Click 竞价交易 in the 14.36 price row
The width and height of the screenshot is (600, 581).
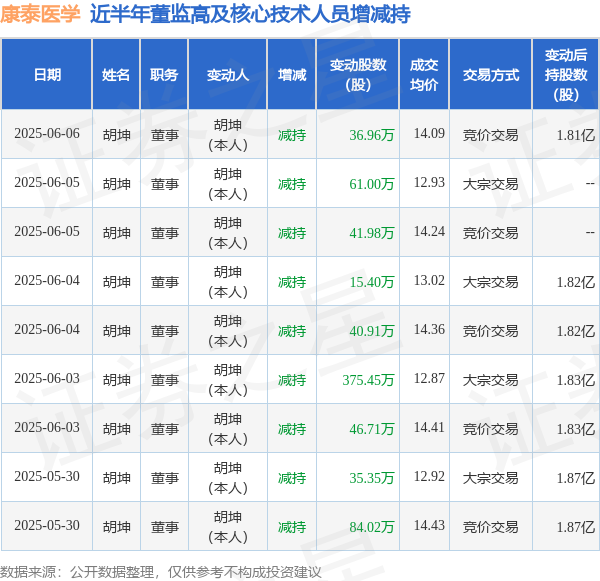pyautogui.click(x=491, y=331)
